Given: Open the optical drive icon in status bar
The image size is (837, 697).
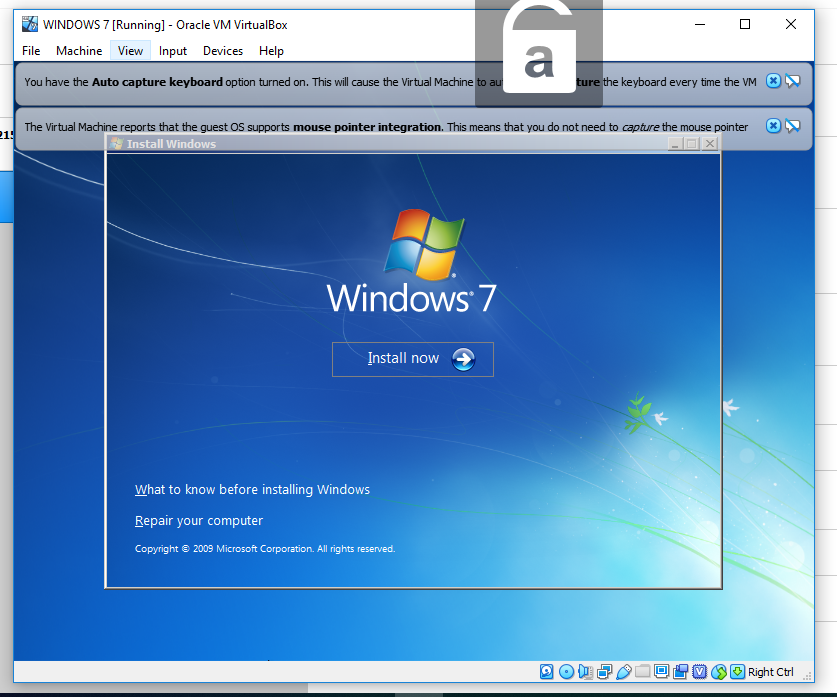Looking at the screenshot, I should point(566,671).
